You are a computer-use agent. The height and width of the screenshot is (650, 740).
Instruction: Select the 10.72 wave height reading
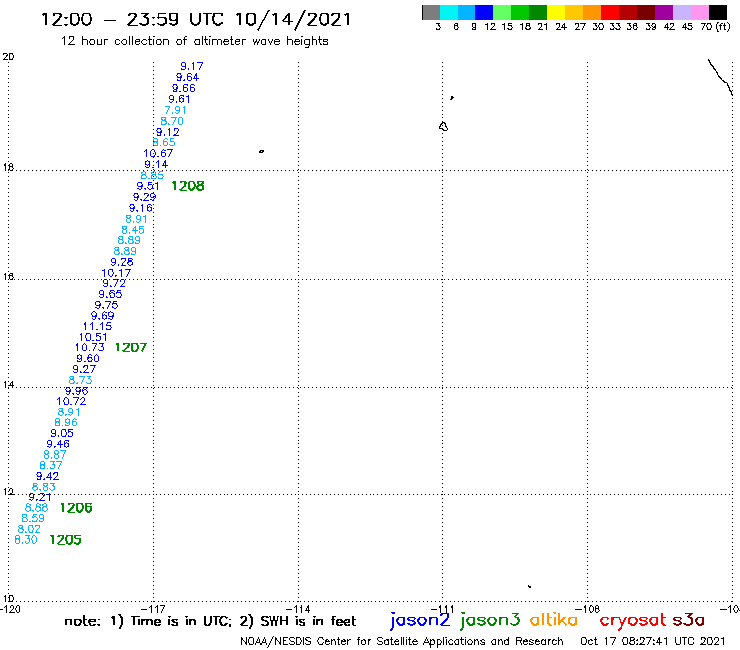coord(71,401)
